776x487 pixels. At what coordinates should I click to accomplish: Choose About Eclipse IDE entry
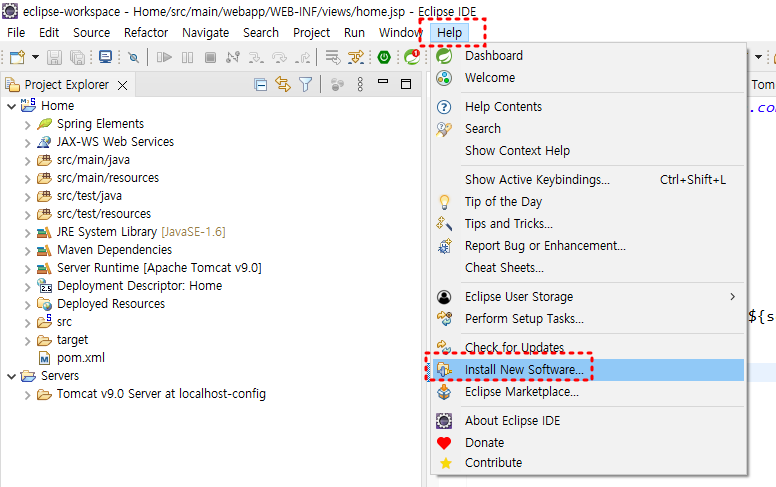click(588, 421)
